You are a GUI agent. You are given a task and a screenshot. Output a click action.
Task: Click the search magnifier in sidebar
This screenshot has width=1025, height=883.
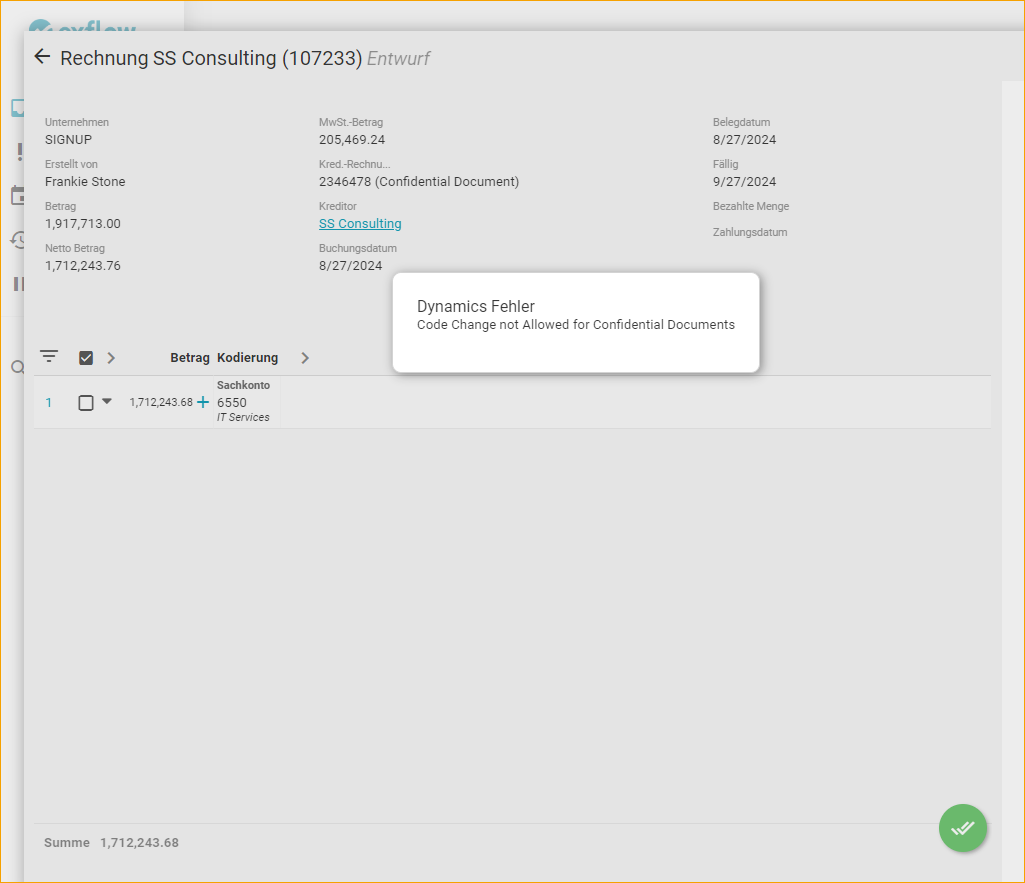(x=17, y=368)
